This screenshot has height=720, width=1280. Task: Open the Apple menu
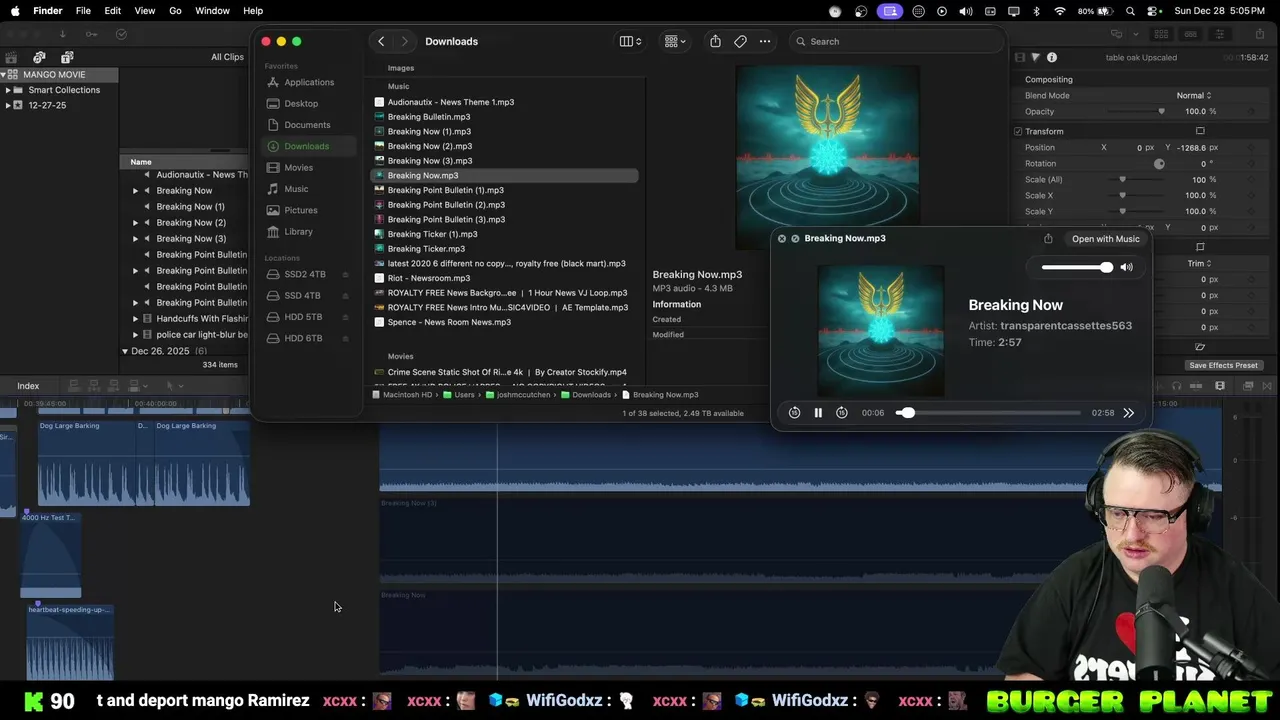[x=15, y=11]
